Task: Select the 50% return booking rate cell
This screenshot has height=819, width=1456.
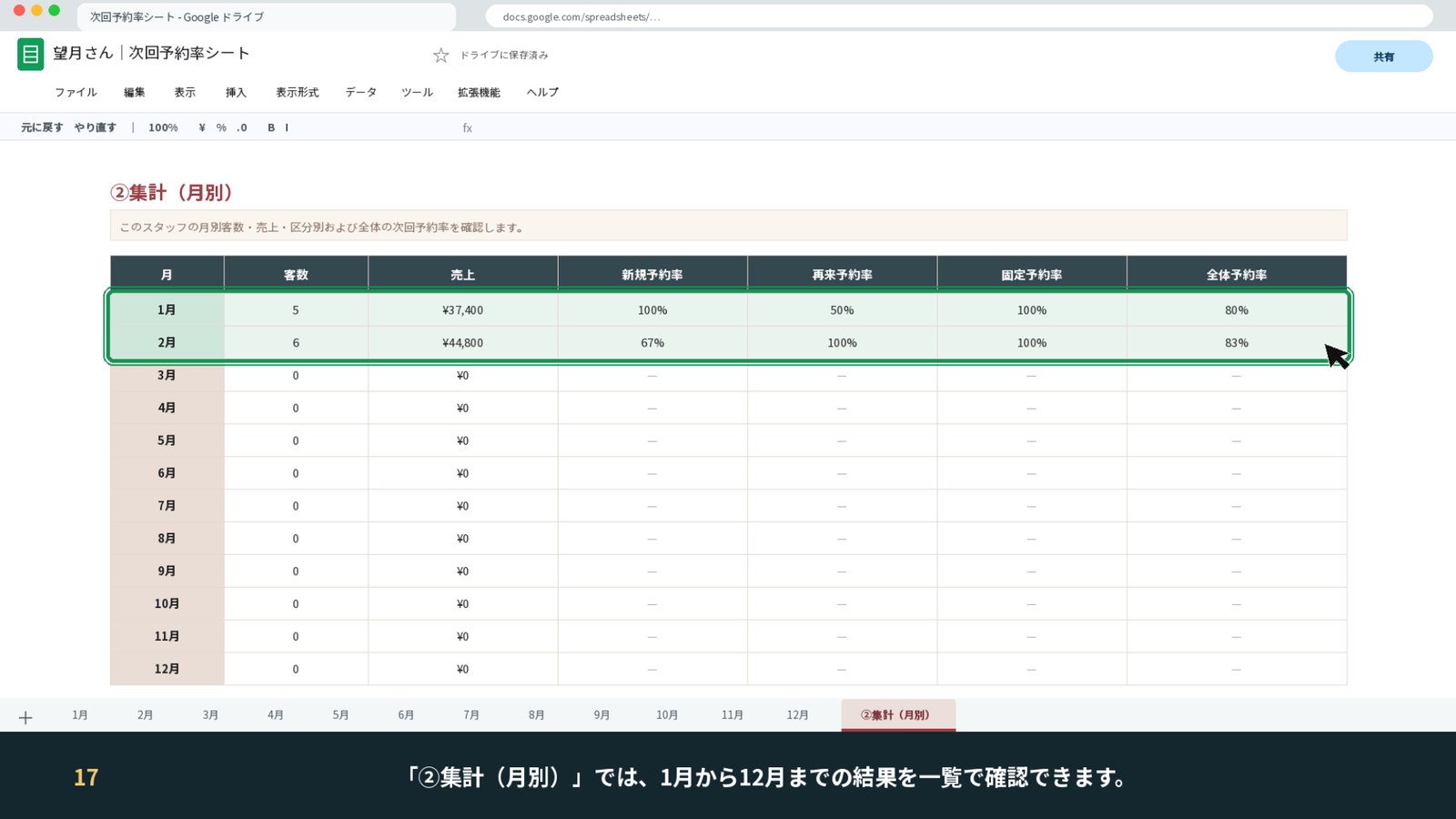Action: coord(842,310)
